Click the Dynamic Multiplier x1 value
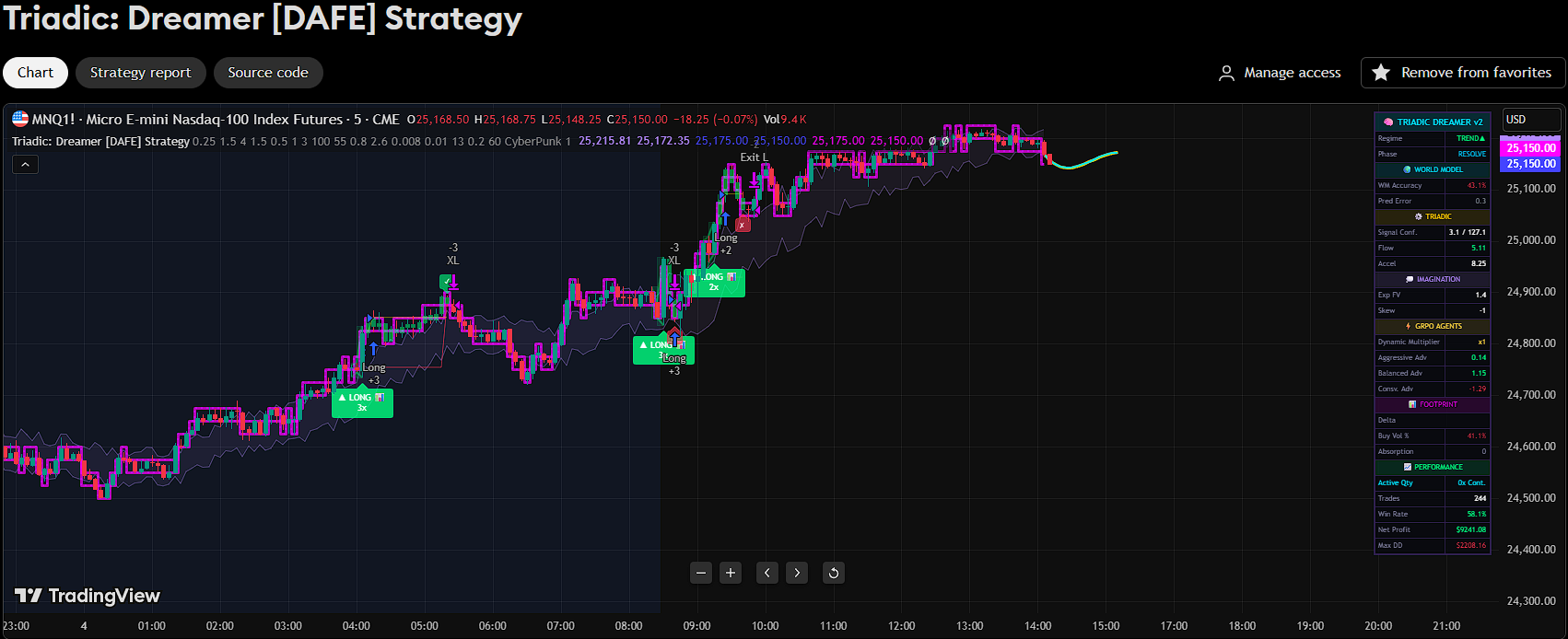The image size is (1568, 639). tap(1481, 342)
